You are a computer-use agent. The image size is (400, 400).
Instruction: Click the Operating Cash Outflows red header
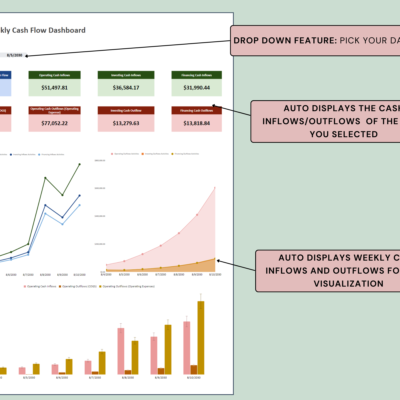(54, 110)
